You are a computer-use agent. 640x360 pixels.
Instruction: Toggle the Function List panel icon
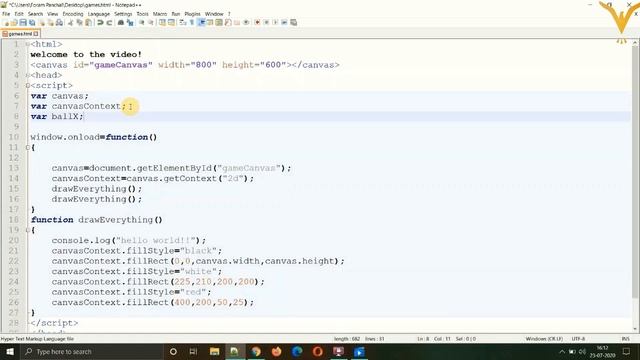pos(228,23)
